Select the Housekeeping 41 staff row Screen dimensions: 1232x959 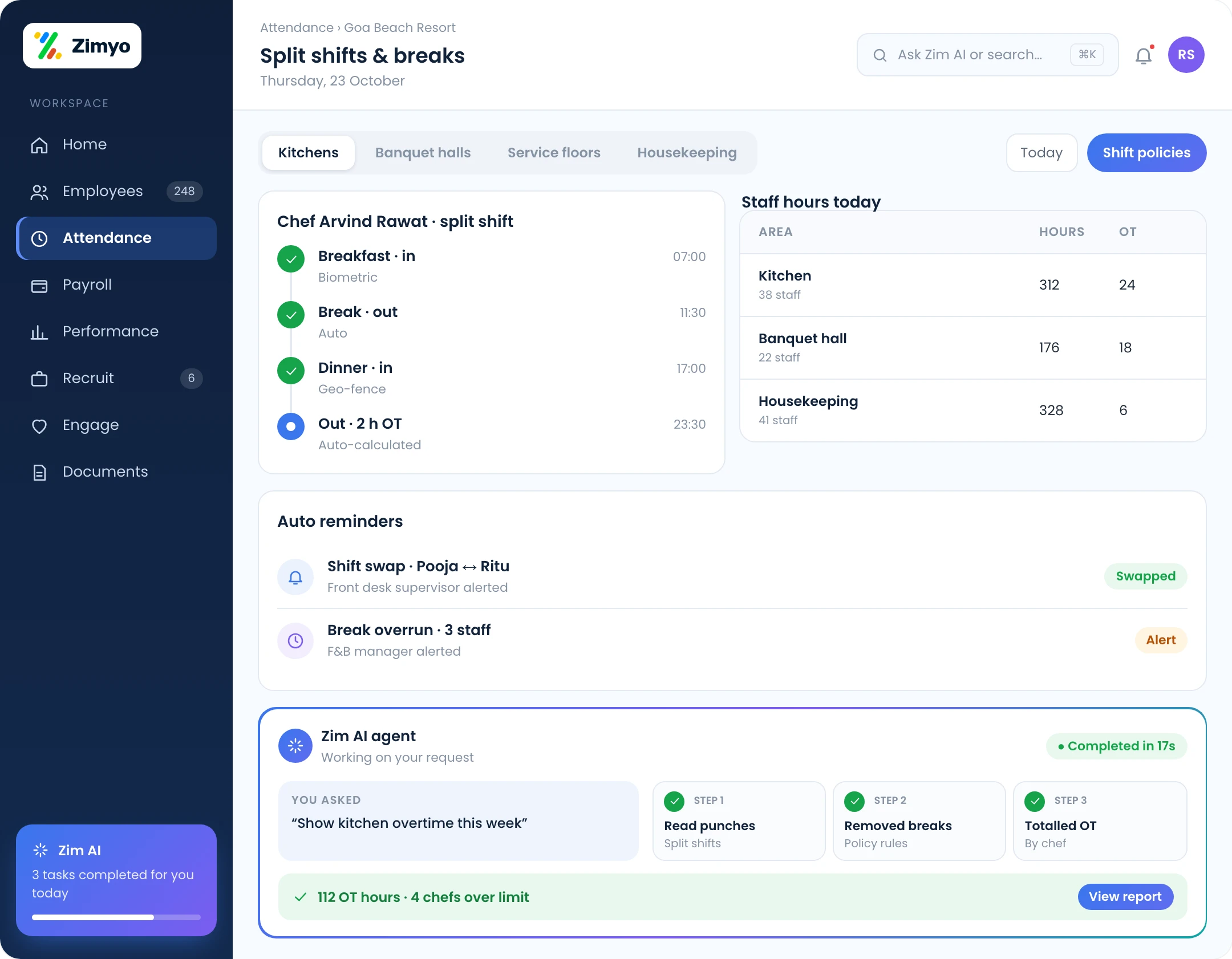click(x=973, y=411)
